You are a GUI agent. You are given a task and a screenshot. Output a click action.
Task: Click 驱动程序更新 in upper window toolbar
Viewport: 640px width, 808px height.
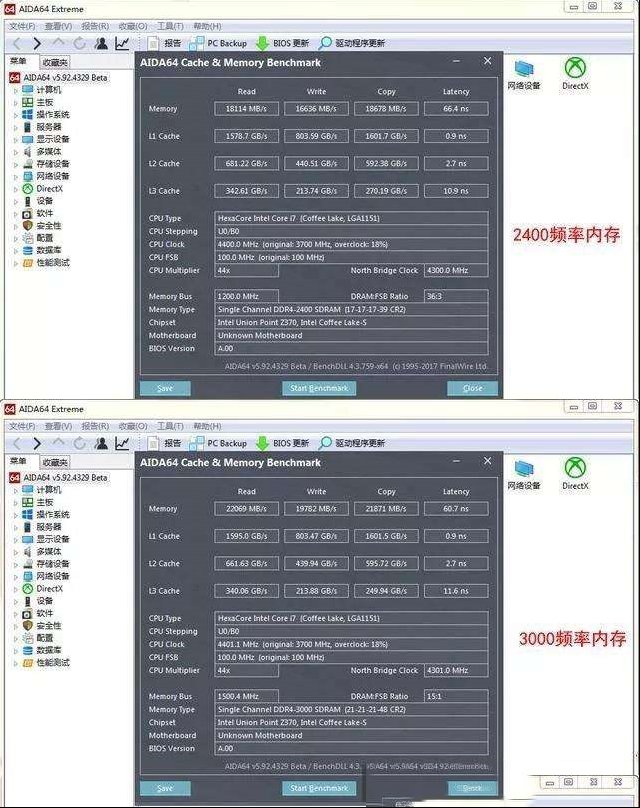[x=351, y=43]
